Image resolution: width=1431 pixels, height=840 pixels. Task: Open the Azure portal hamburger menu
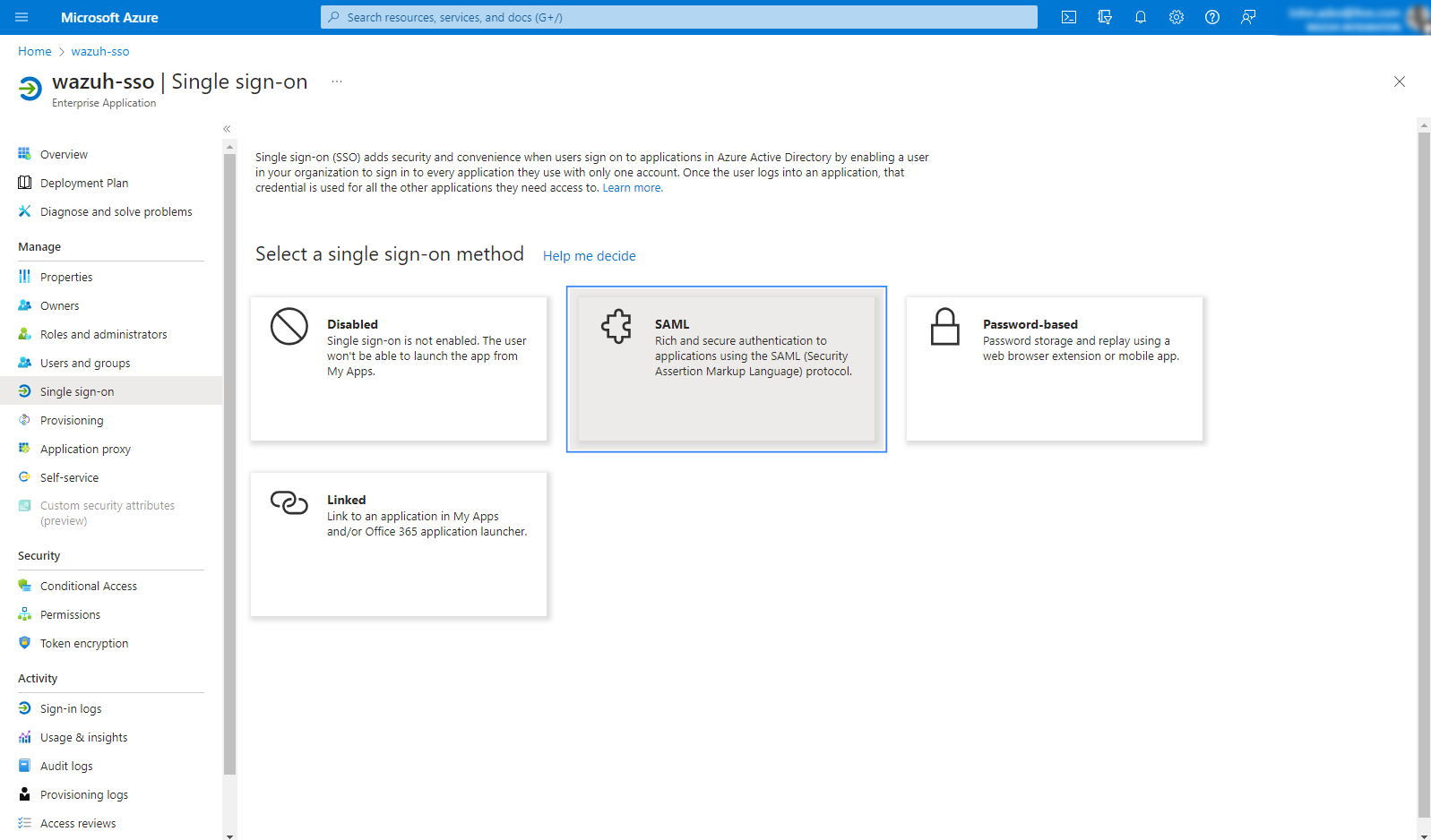pos(22,17)
